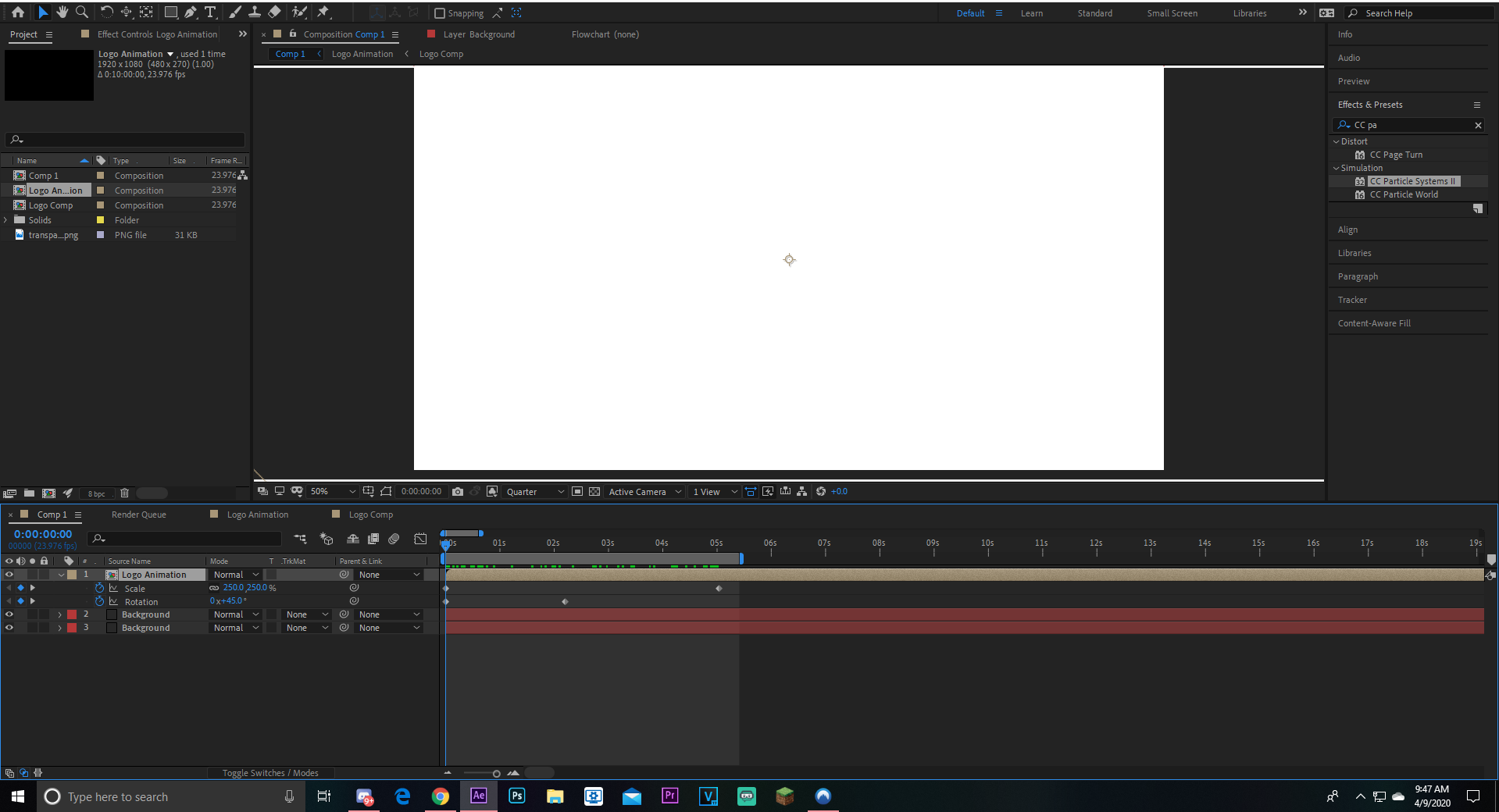Toggle transparency grid in composition viewer
Image resolution: width=1499 pixels, height=812 pixels.
[595, 492]
